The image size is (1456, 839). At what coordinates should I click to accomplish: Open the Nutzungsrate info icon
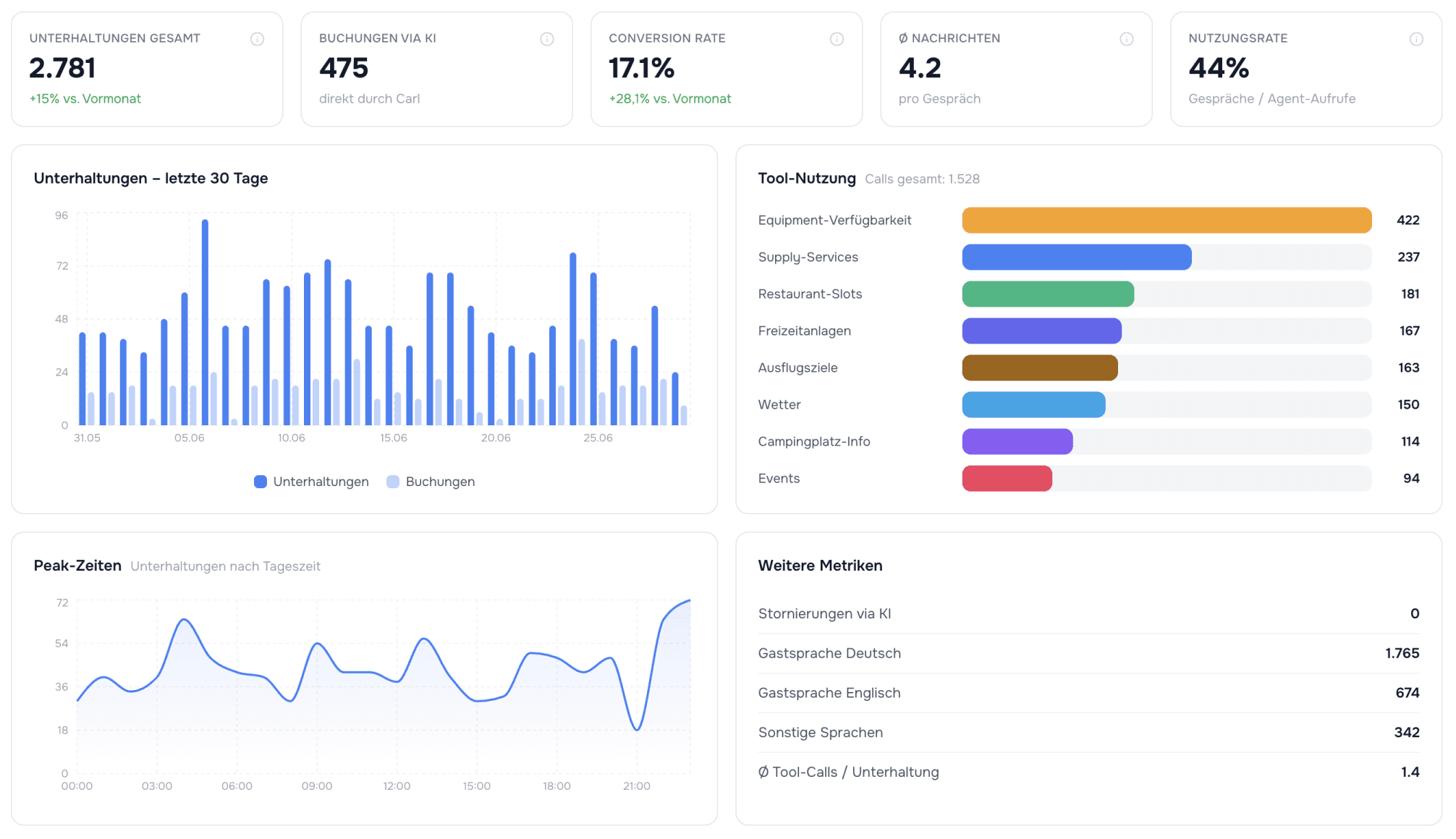(x=1416, y=39)
